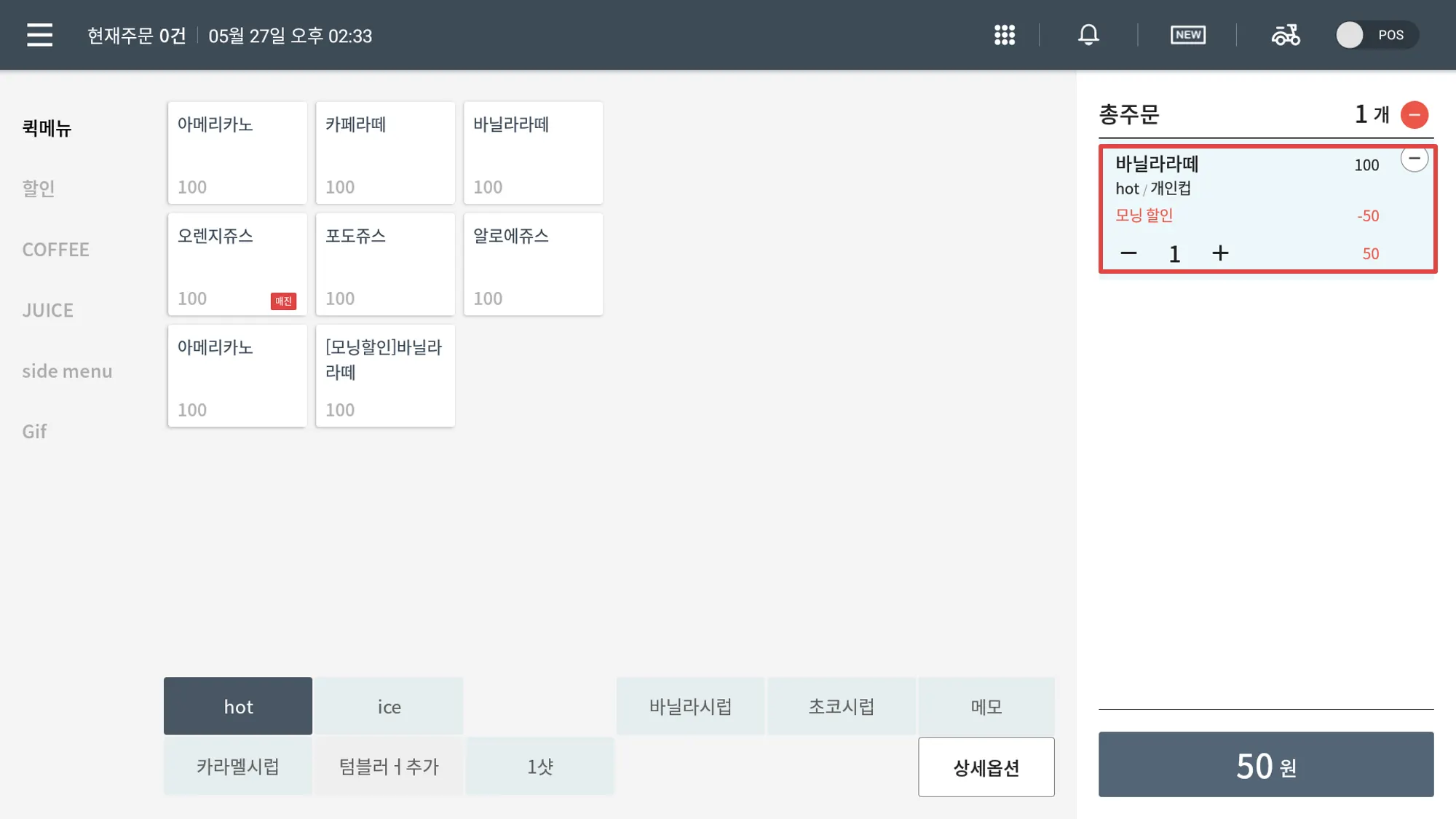Toggle the POS mode switch
The width and height of the screenshot is (1456, 819).
(1375, 35)
